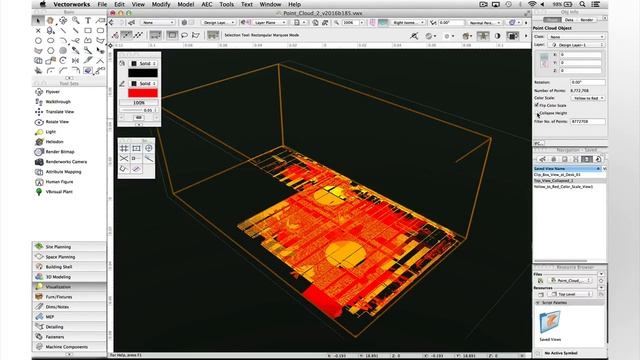Click the snap to intersection icon

[x=124, y=158]
